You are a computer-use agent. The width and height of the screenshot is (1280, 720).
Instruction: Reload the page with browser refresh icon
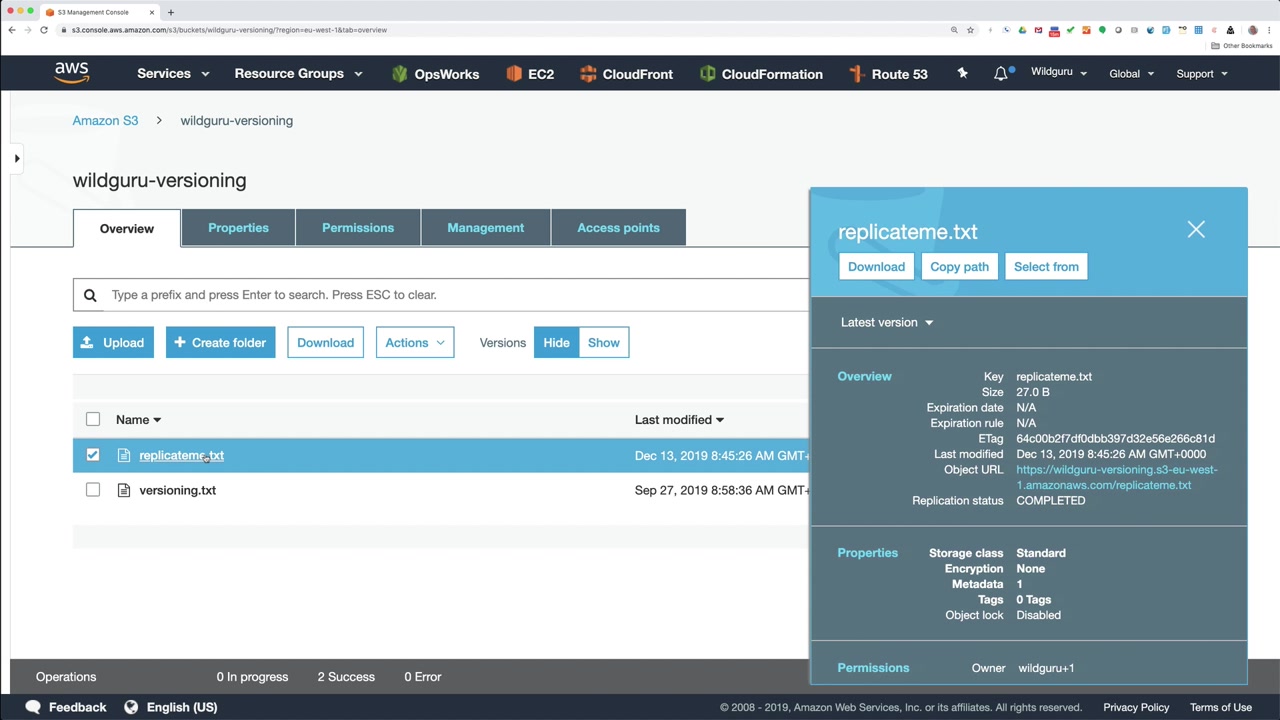click(x=44, y=30)
